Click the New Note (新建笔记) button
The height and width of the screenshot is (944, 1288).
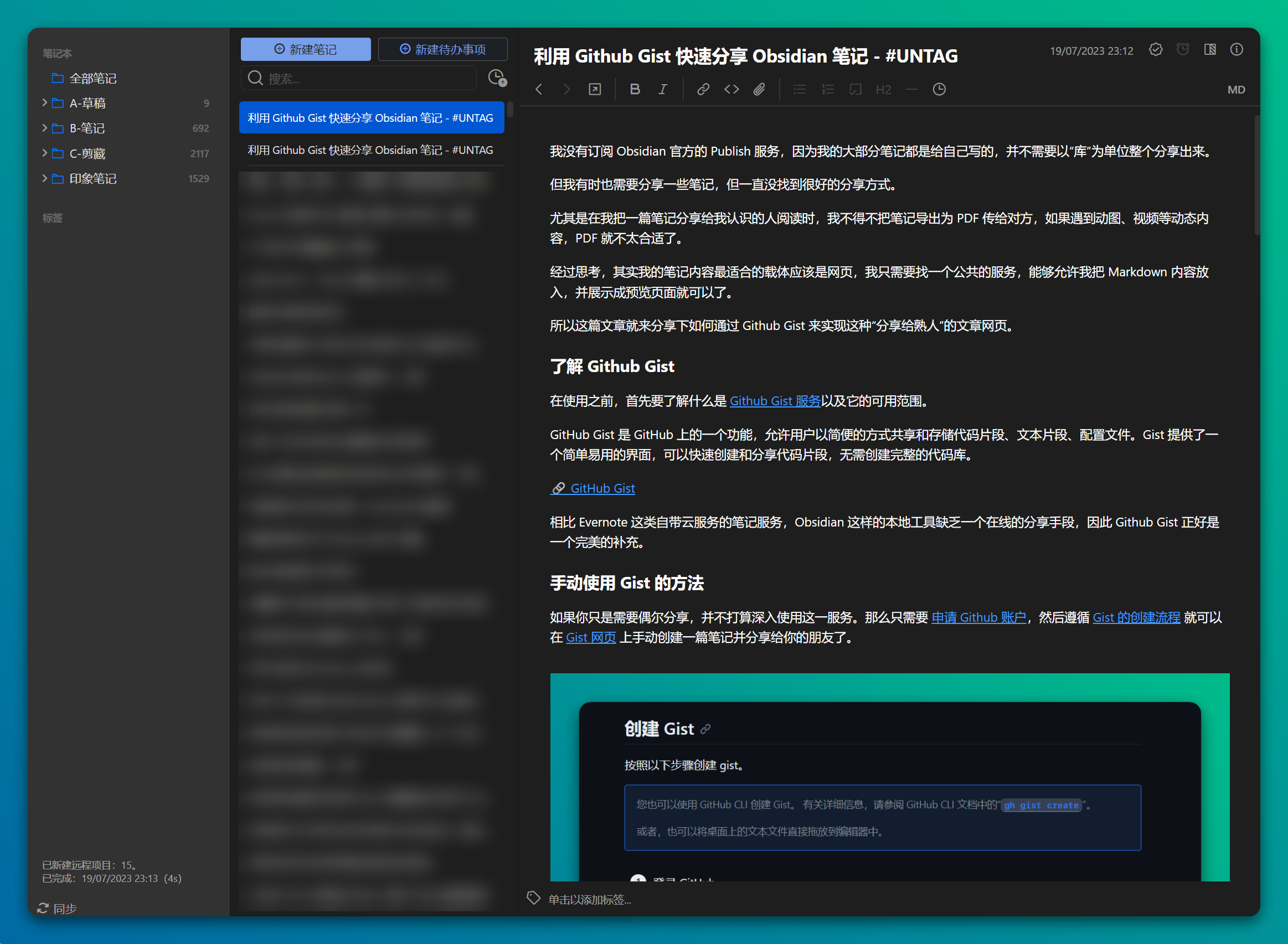click(305, 49)
